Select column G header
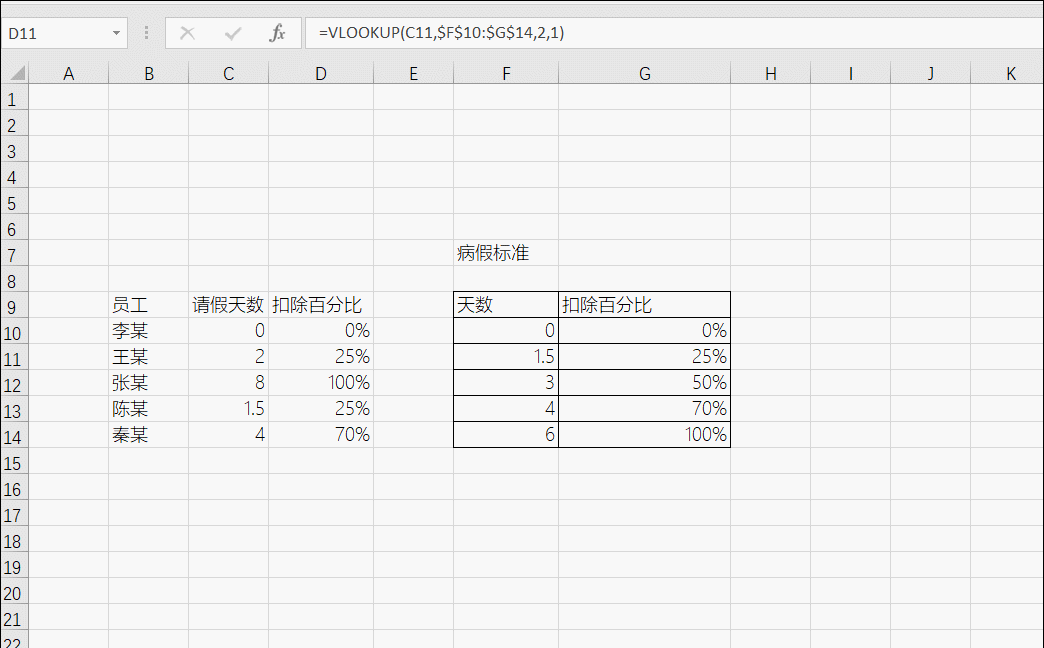 point(645,73)
